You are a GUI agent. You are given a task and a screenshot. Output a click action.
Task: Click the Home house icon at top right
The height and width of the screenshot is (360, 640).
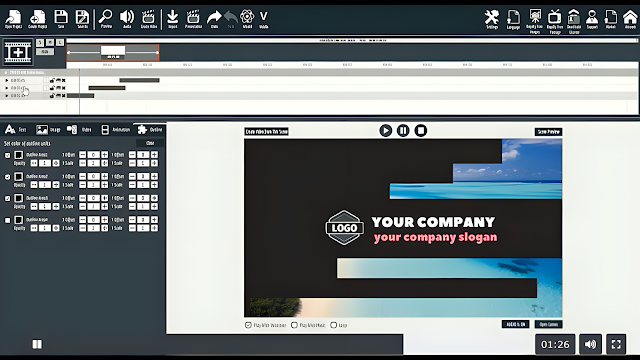(x=630, y=19)
